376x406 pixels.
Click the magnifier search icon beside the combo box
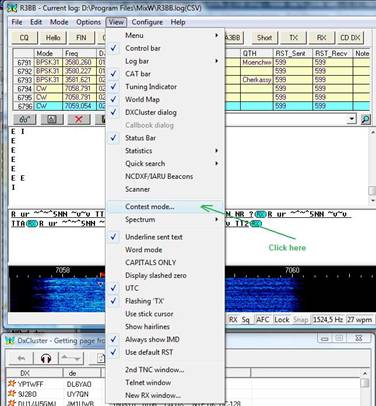[x=365, y=119]
